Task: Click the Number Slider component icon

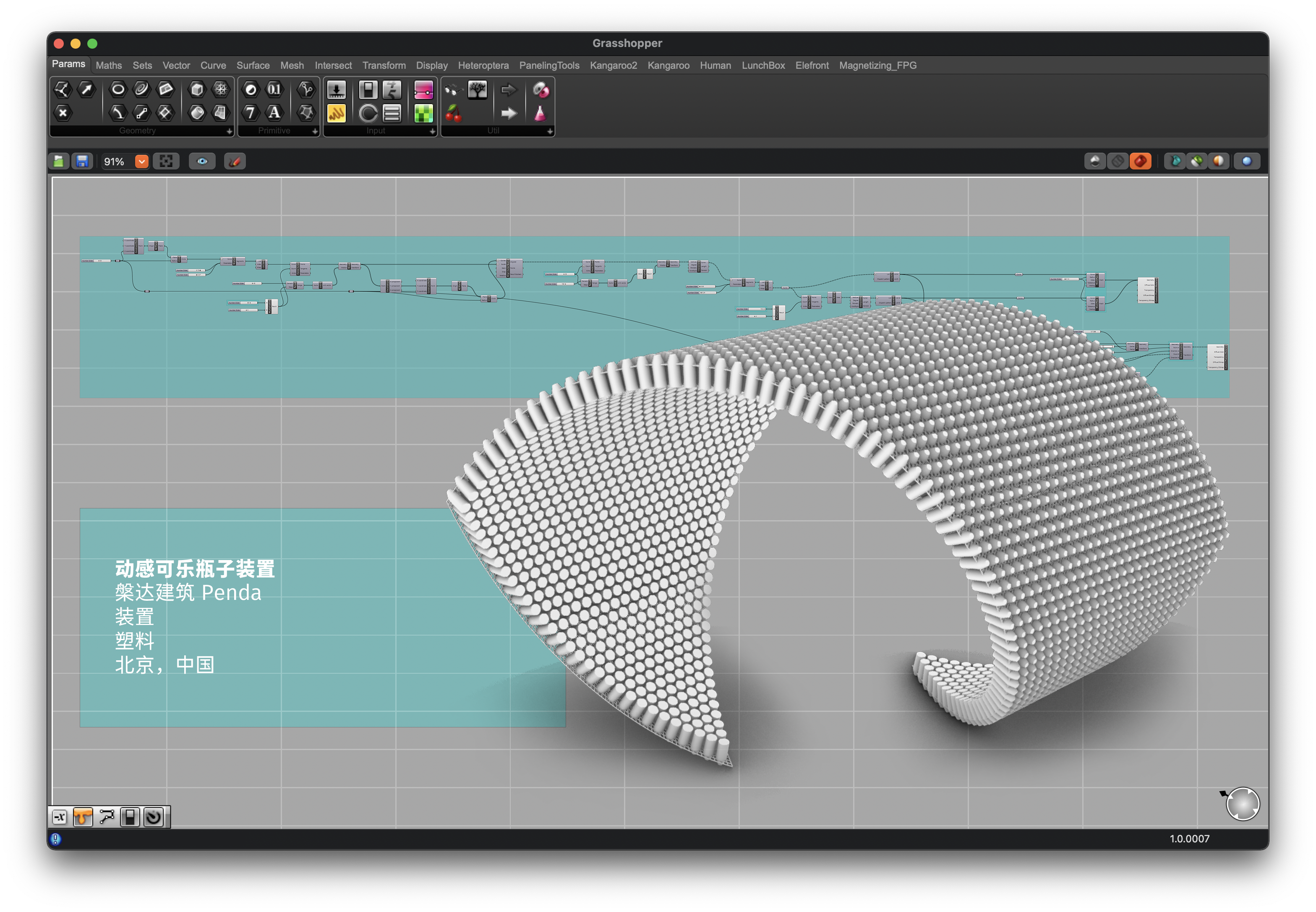Action: pyautogui.click(x=336, y=90)
